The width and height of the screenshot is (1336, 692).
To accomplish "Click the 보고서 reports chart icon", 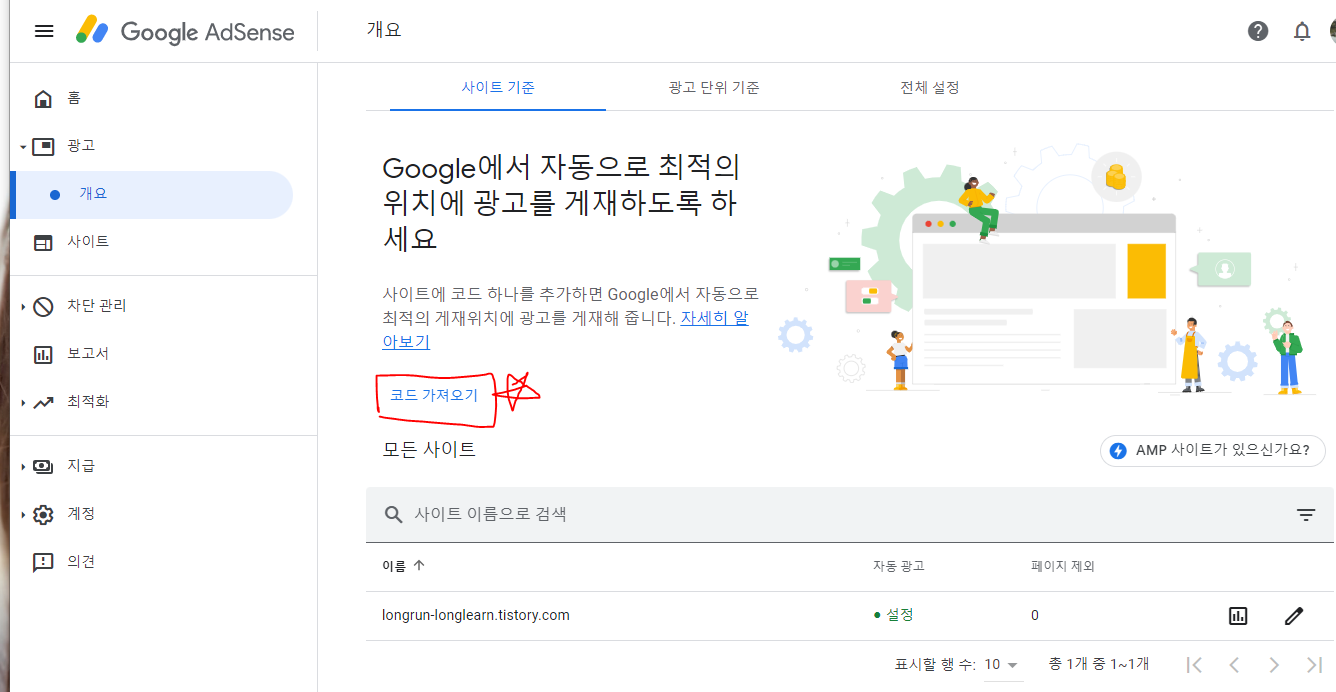I will (43, 354).
